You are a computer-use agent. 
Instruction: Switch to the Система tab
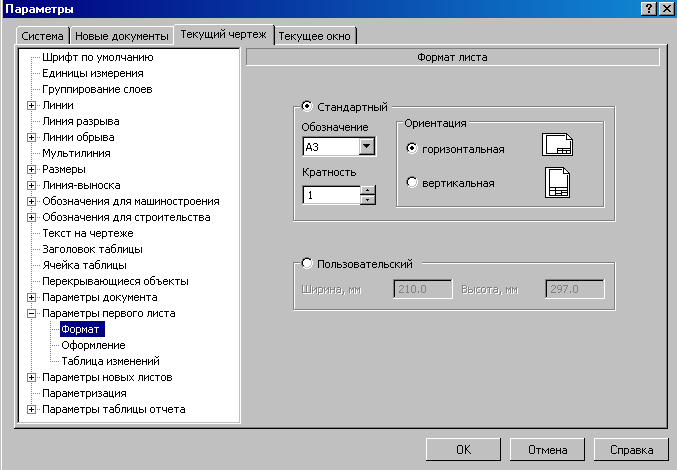coord(42,36)
